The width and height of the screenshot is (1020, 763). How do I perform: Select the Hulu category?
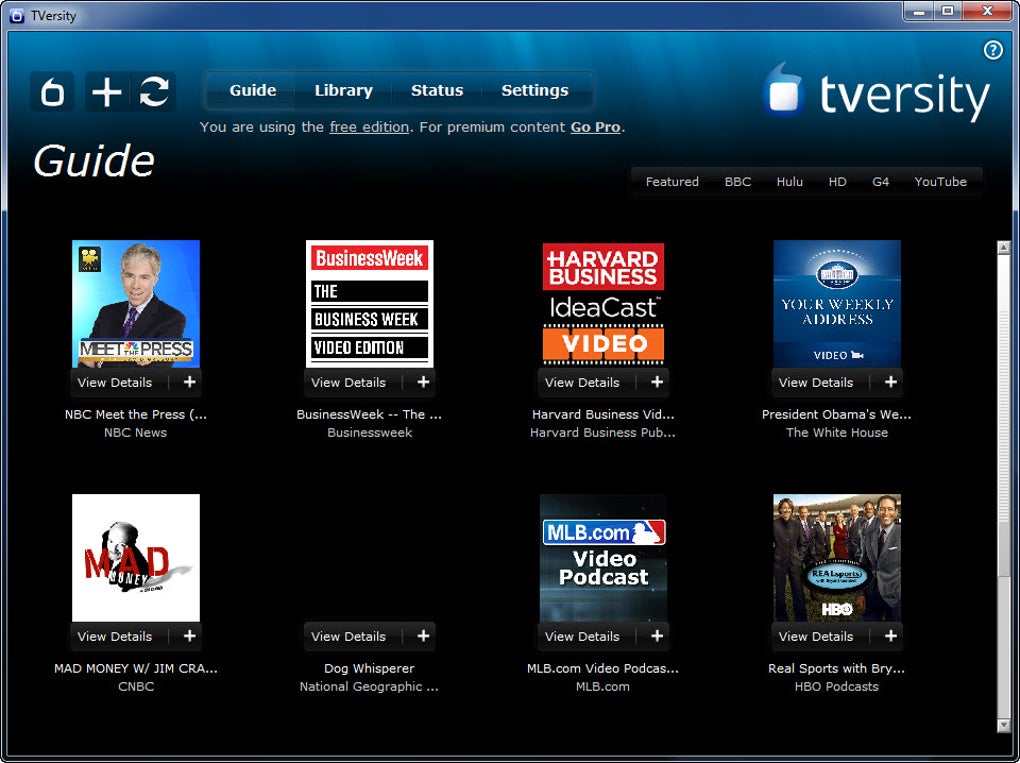click(x=789, y=181)
